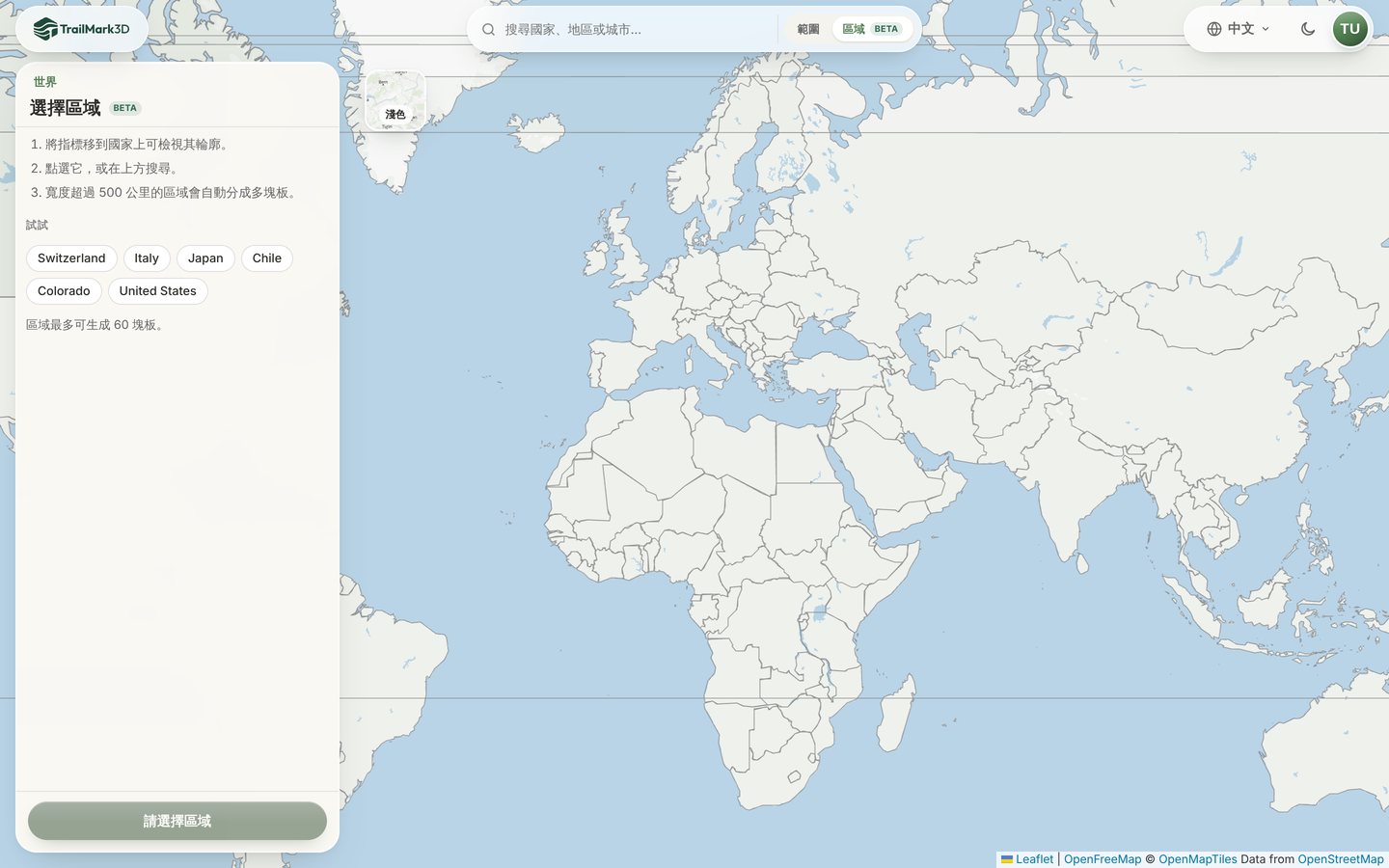
Task: Click the 淺色 map style thumbnail
Action: pos(395,100)
